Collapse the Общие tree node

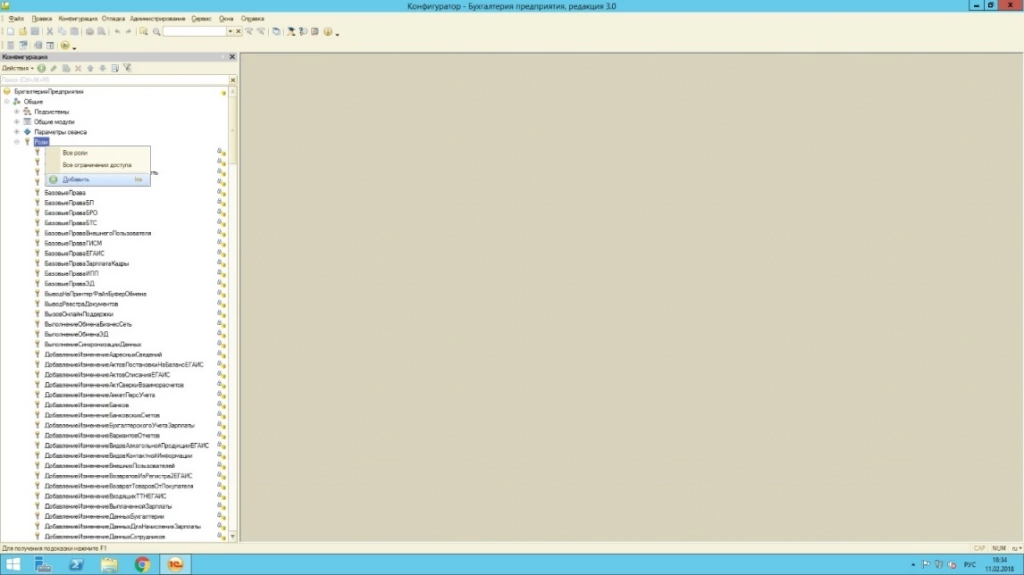pyautogui.click(x=7, y=102)
